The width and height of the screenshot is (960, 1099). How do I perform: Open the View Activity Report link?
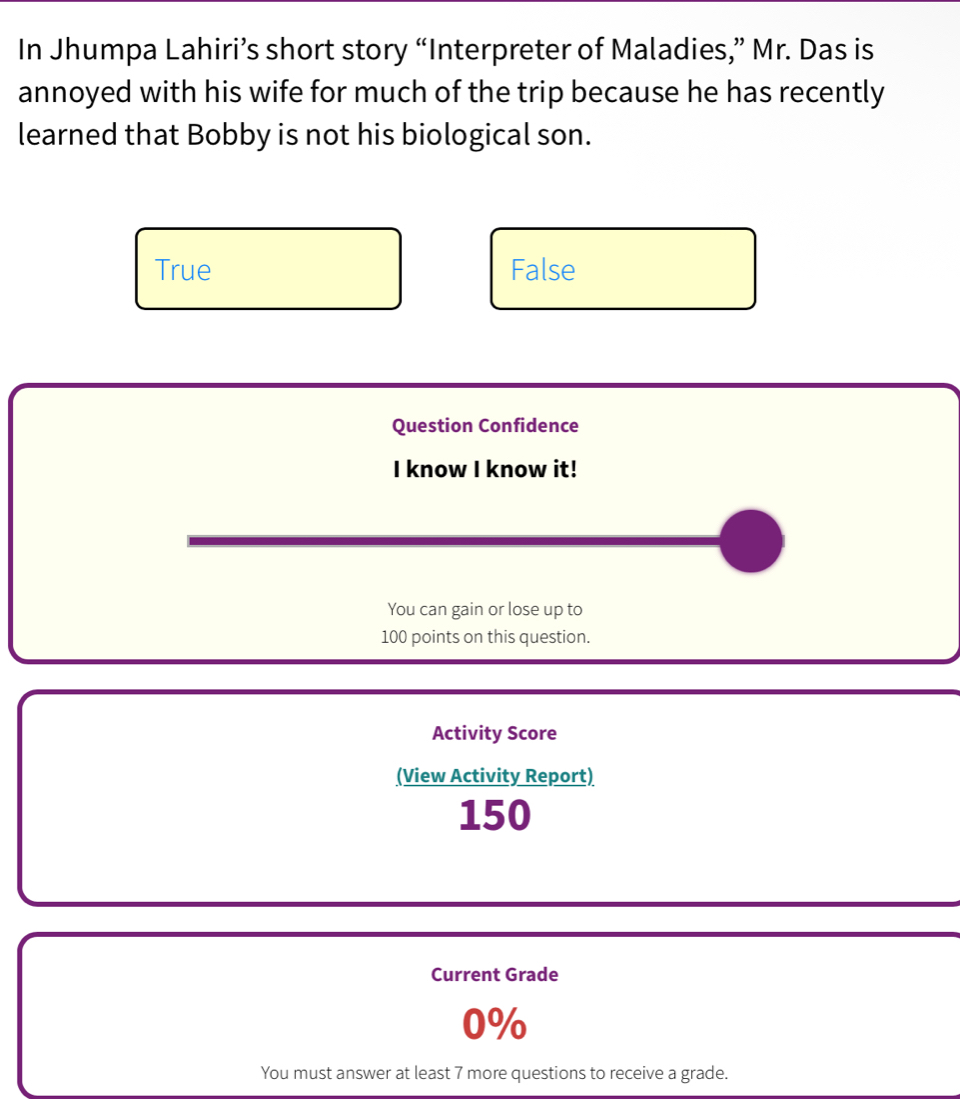point(495,775)
